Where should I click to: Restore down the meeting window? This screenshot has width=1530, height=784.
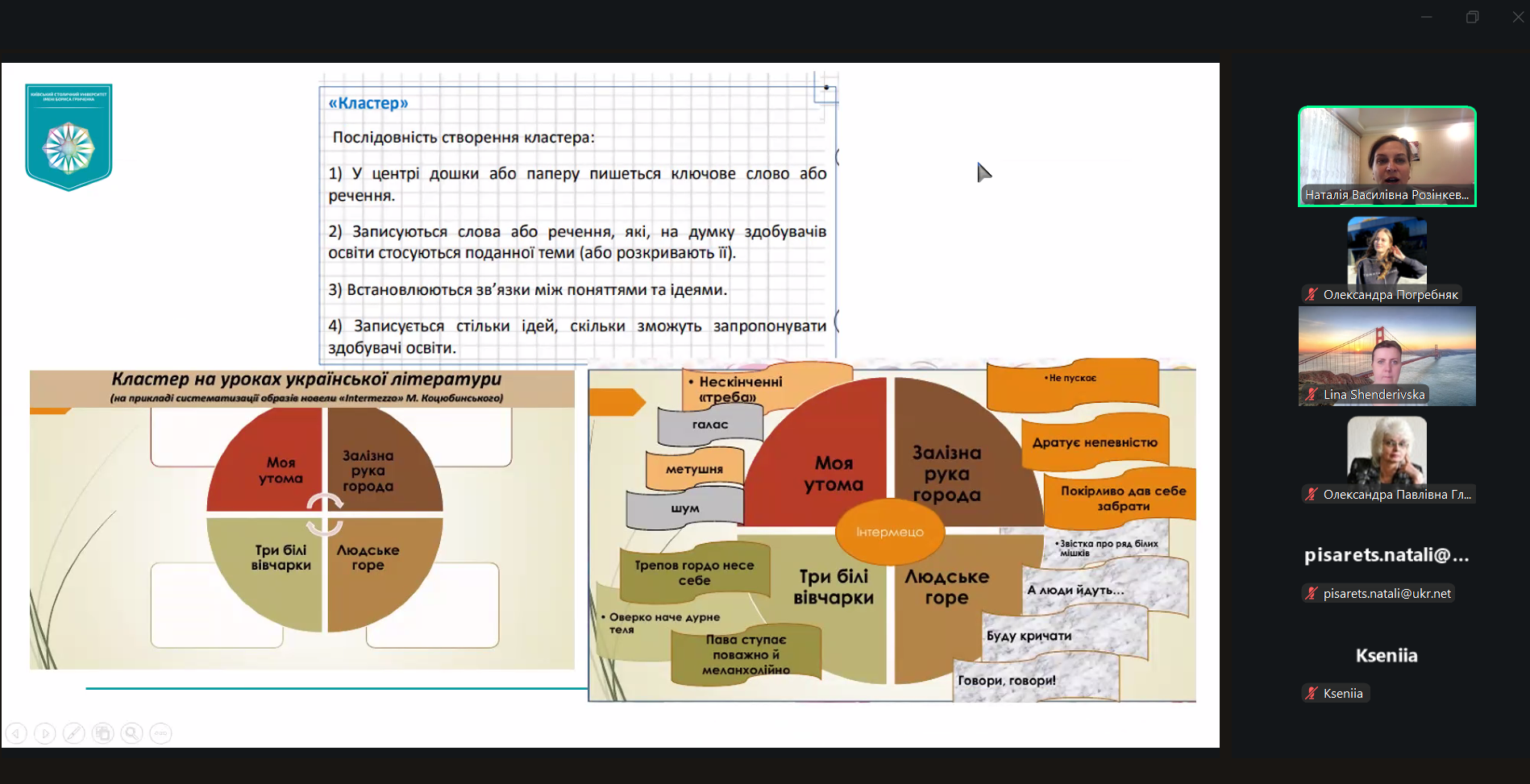pyautogui.click(x=1472, y=17)
